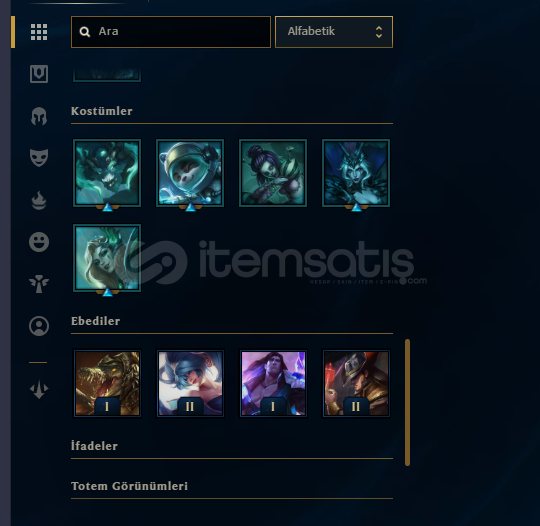Click the gold vertical scrollbar
The width and height of the screenshot is (540, 526).
tap(407, 402)
